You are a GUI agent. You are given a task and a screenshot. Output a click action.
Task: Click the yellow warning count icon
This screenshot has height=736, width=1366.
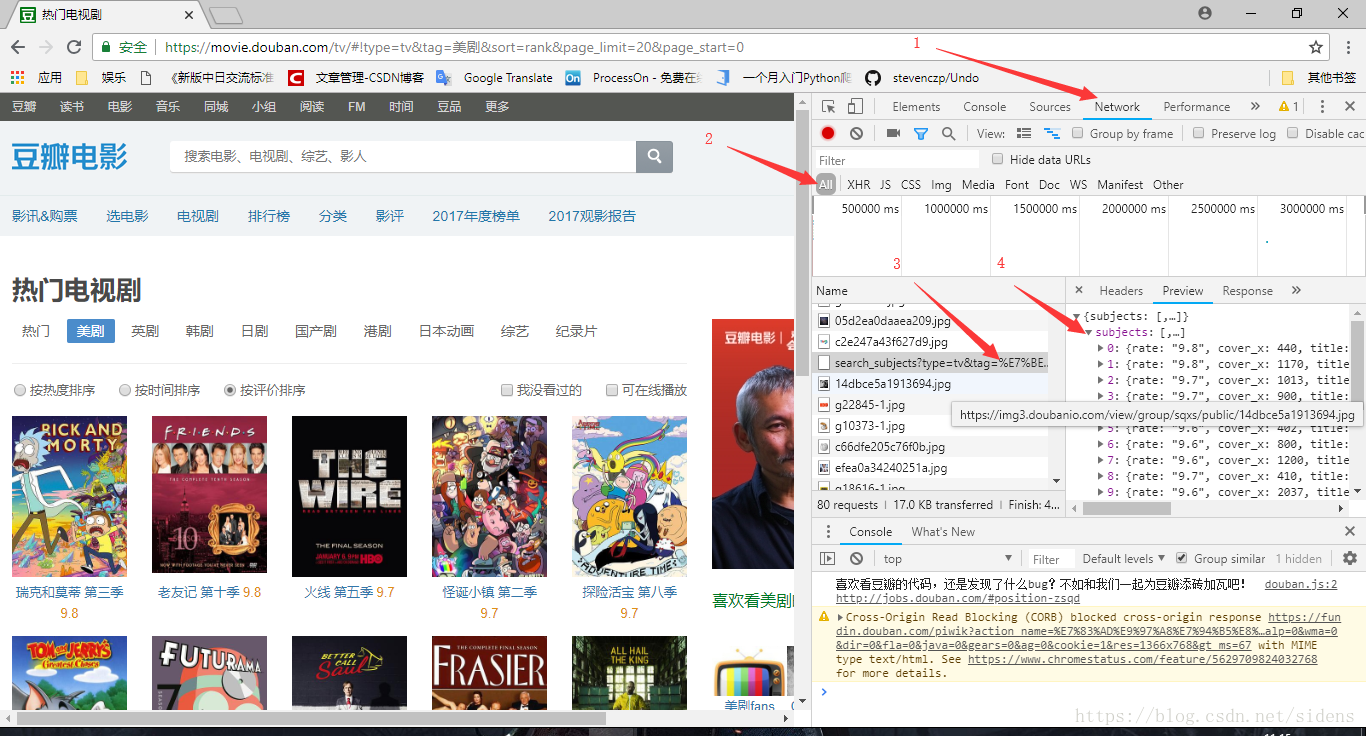pyautogui.click(x=1289, y=107)
